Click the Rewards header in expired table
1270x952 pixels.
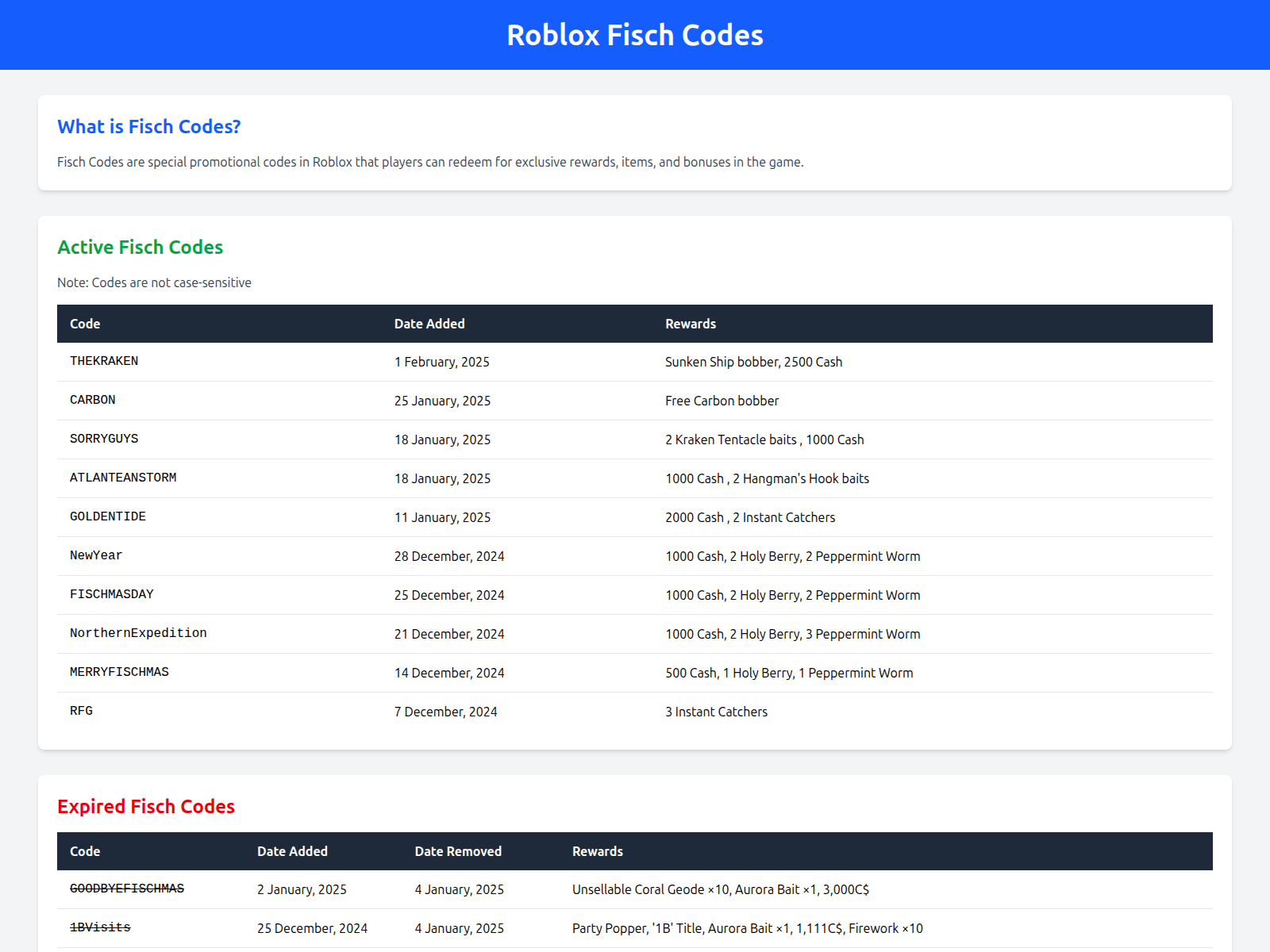(598, 851)
